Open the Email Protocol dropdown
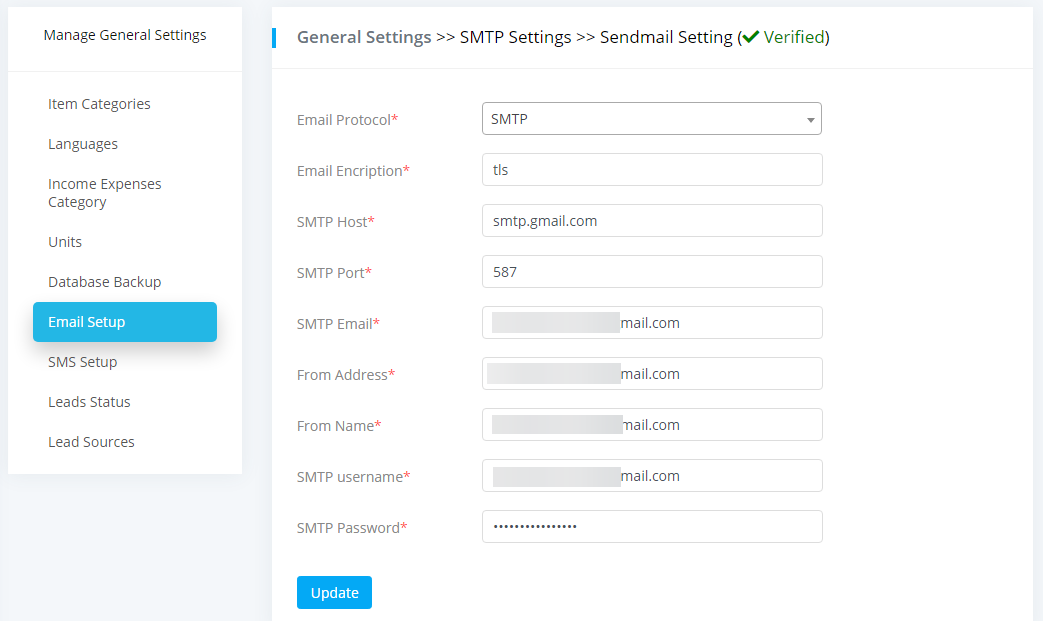 tap(650, 119)
